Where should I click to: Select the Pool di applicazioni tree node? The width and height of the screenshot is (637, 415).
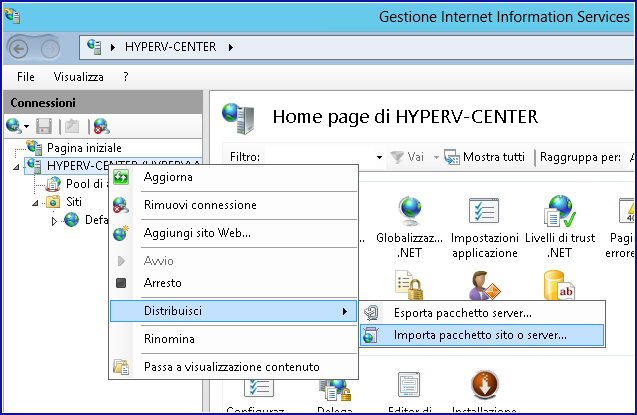[88, 184]
